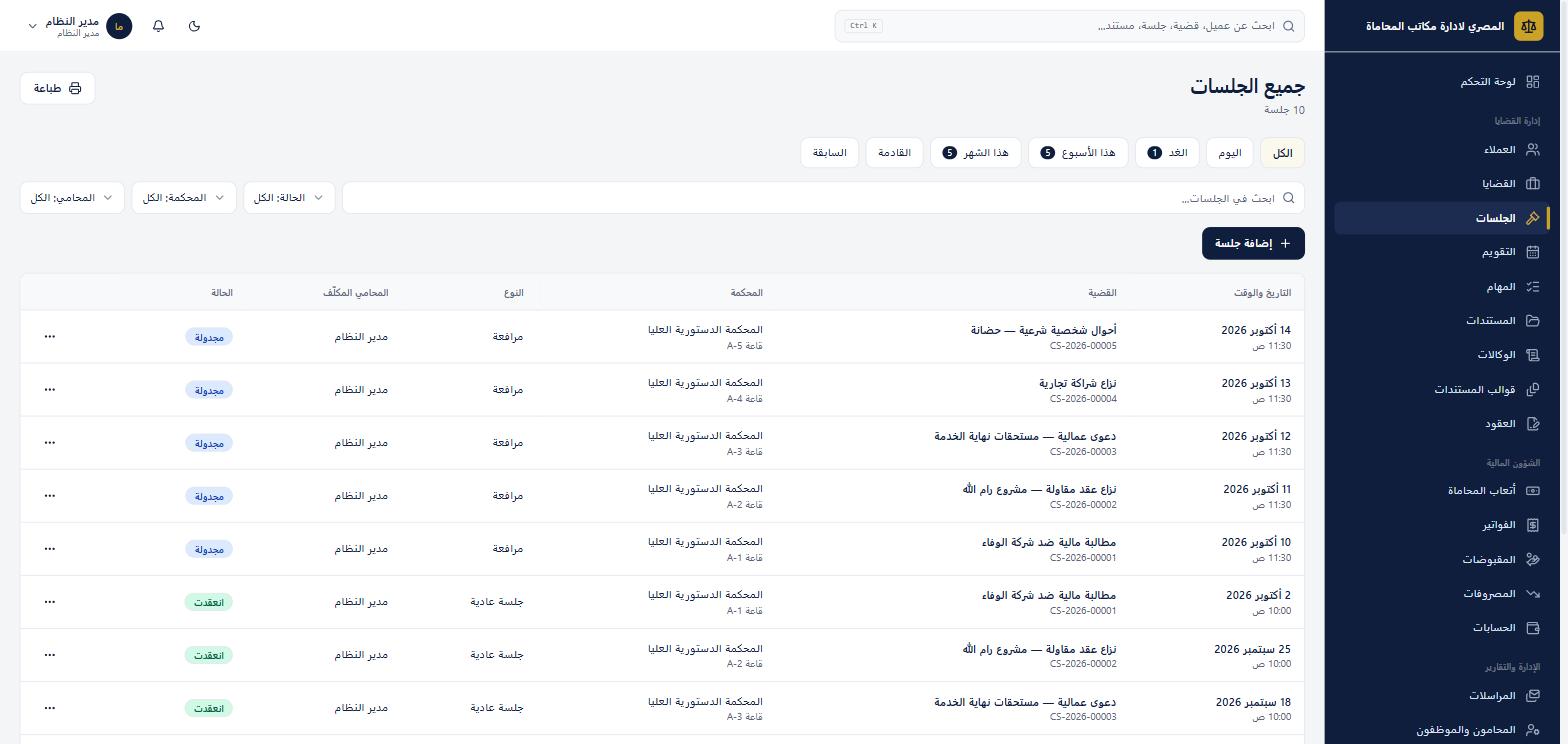Click the user avatar in the header
The width and height of the screenshot is (1568, 744).
tap(119, 26)
